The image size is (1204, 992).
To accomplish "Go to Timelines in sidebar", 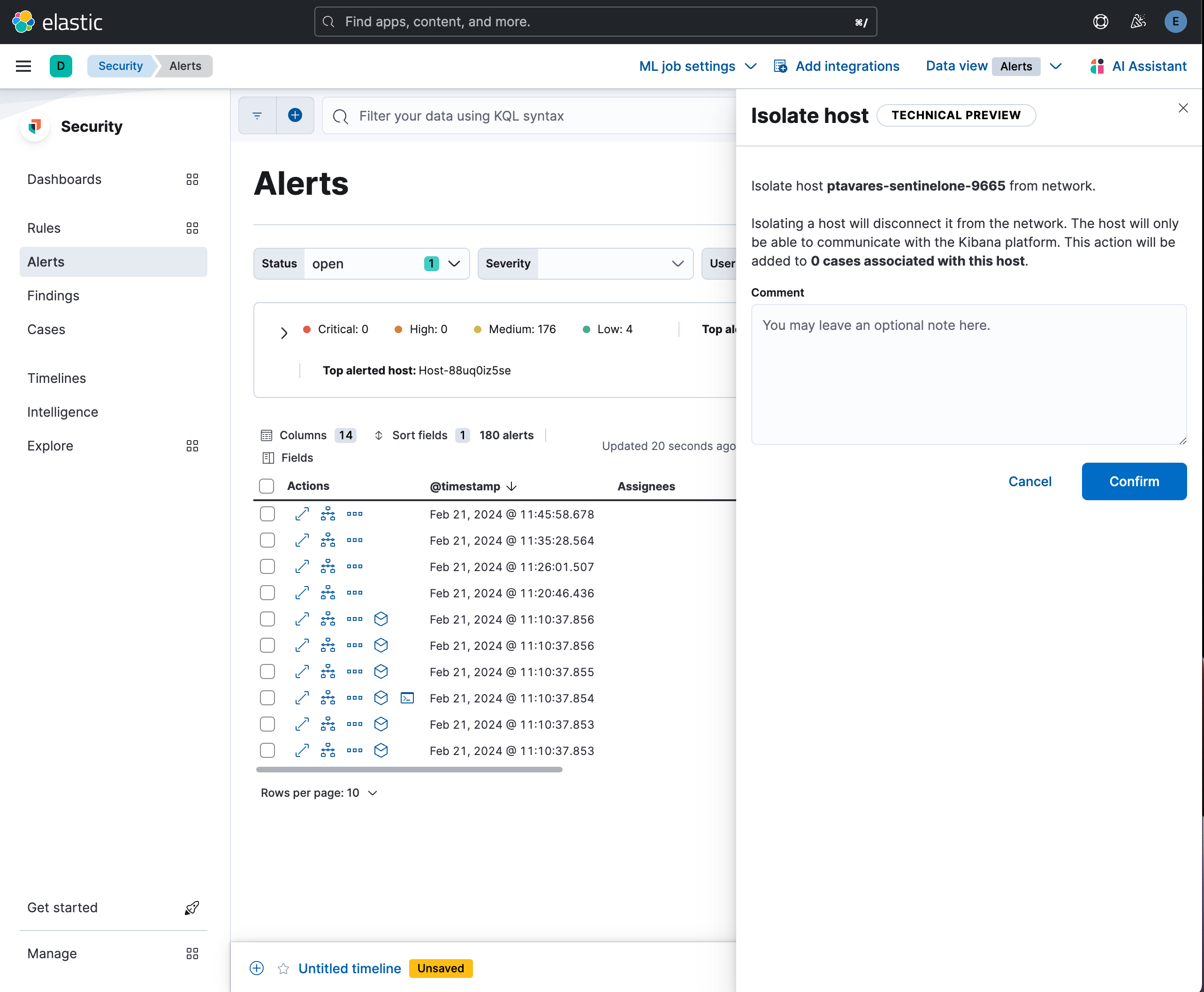I will [57, 378].
